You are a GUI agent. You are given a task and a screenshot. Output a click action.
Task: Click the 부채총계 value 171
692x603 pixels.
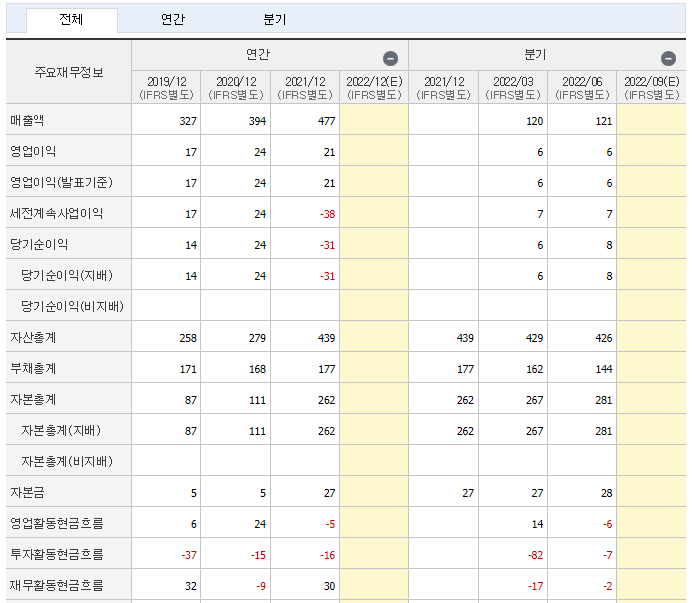click(188, 369)
